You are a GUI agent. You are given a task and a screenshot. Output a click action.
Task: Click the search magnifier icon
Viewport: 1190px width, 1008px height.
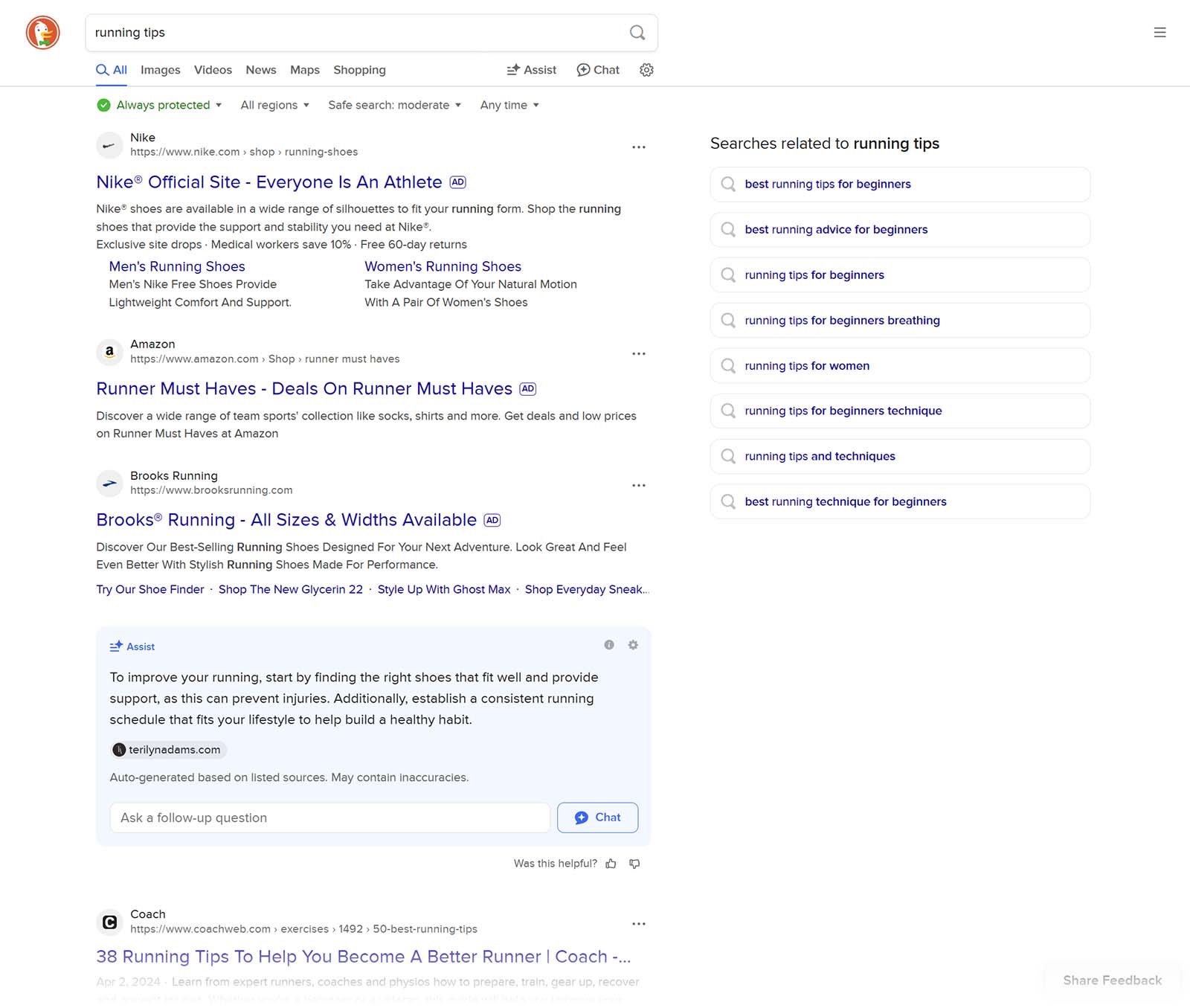click(637, 33)
